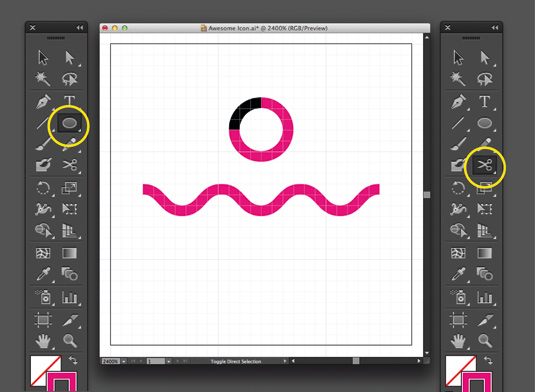Click the 2400% zoom field in status bar
This screenshot has width=535, height=392.
(111, 361)
